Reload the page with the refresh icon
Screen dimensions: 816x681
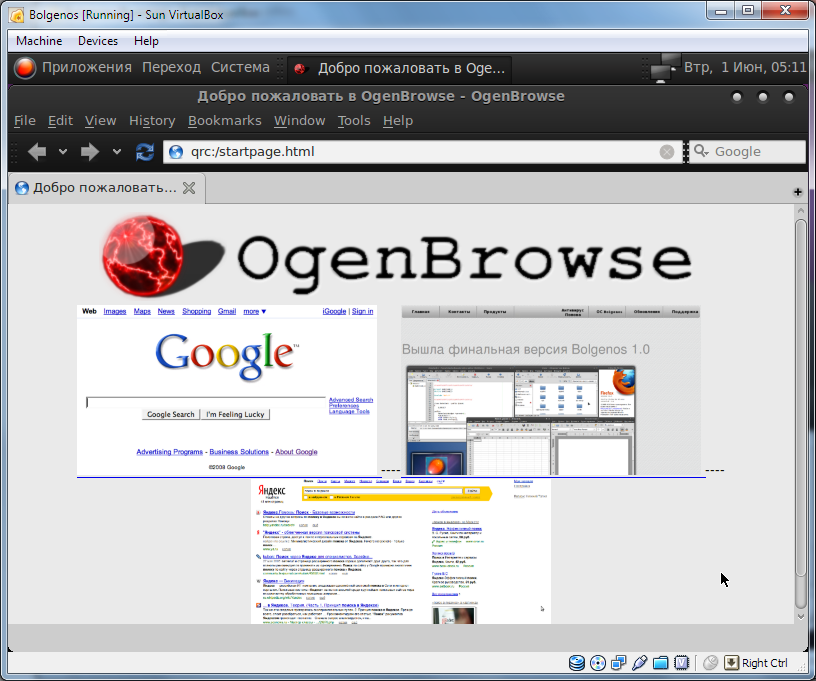pos(145,152)
